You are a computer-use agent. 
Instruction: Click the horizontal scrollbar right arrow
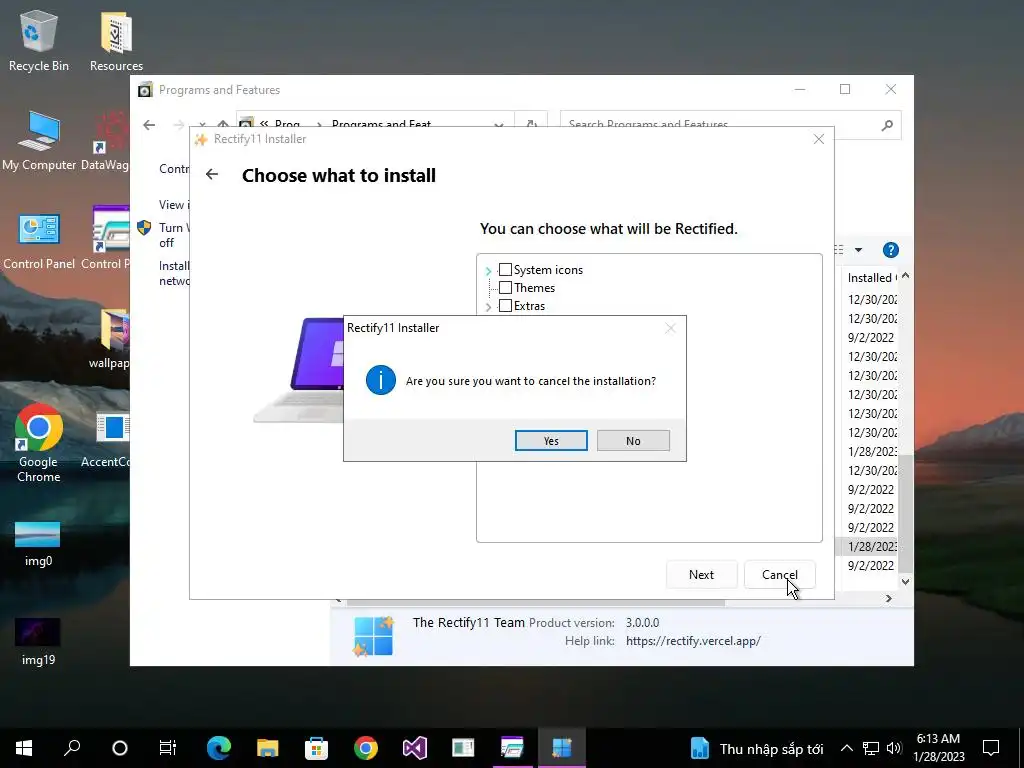pyautogui.click(x=888, y=598)
